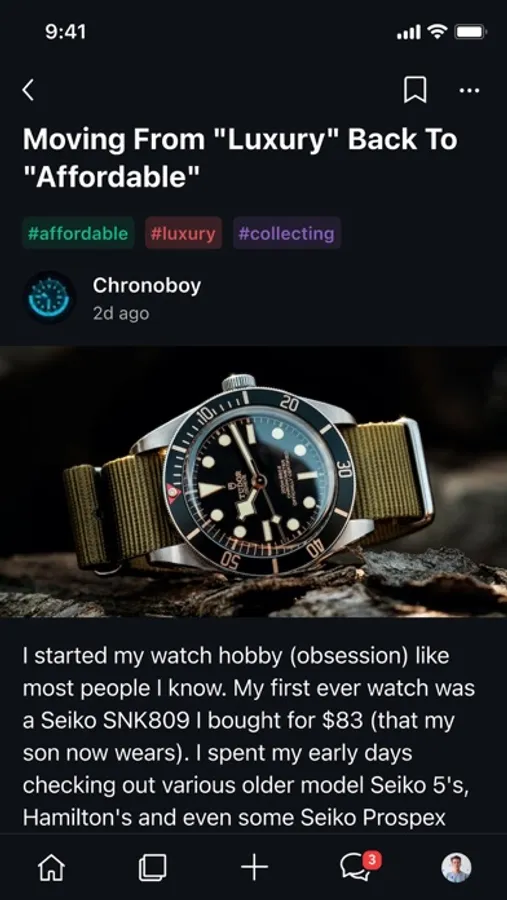
Task: Select the #affordable tag
Action: tap(78, 233)
